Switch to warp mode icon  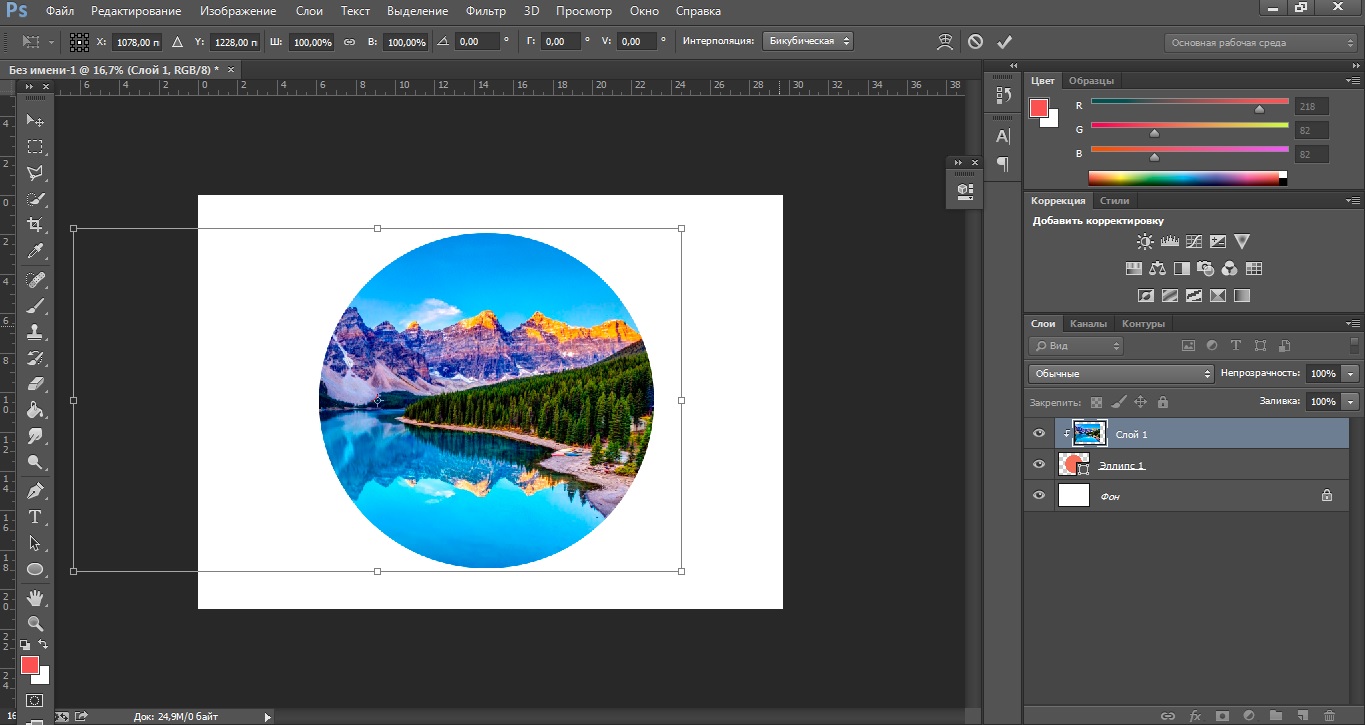coord(945,42)
